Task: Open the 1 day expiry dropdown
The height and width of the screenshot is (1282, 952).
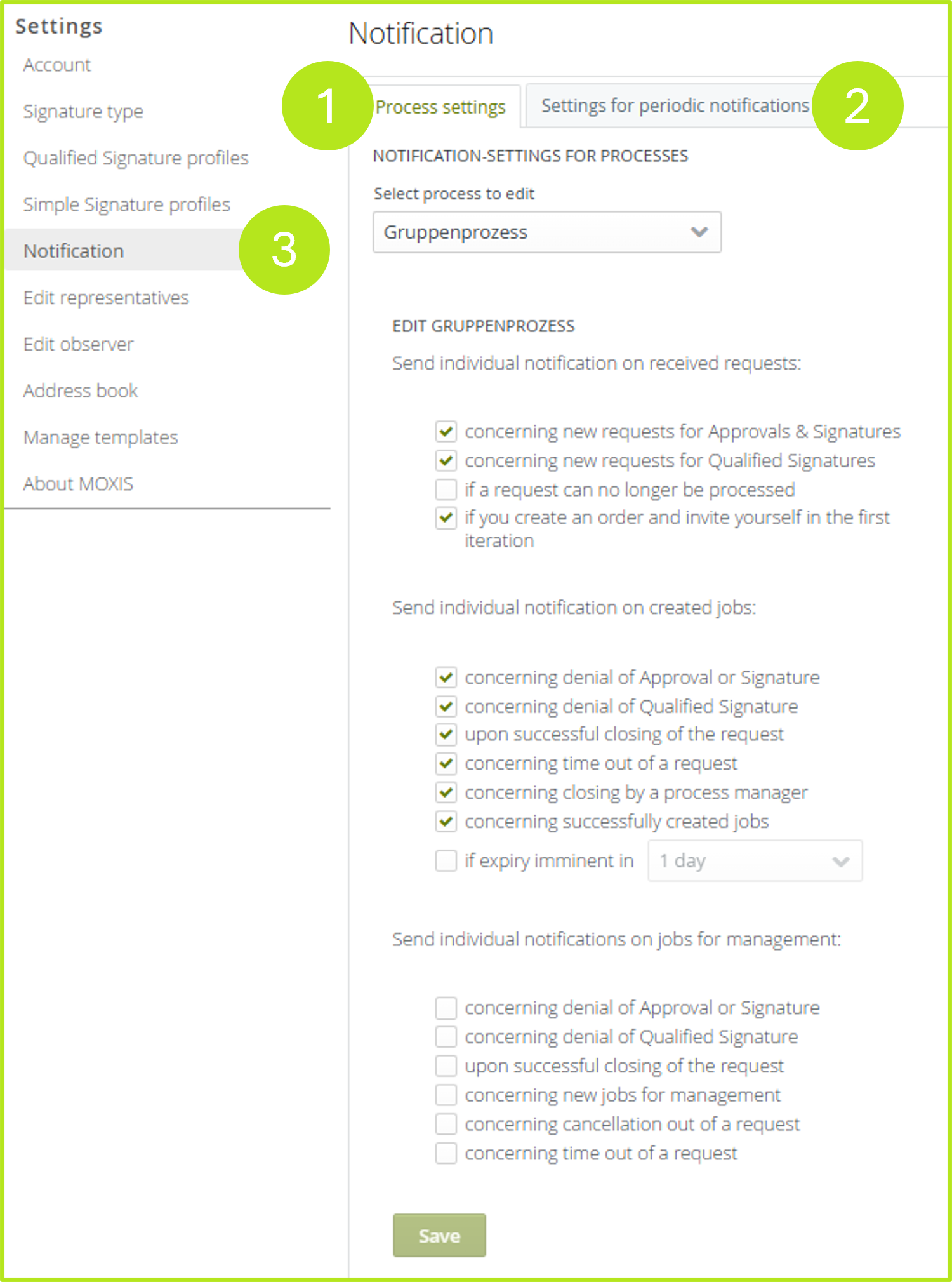Action: pyautogui.click(x=754, y=861)
